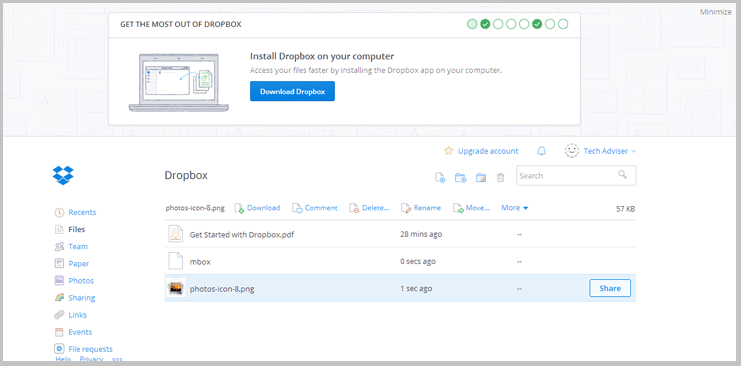741x366 pixels.
Task: Open Get Started with Dropbox.pdf
Action: pyautogui.click(x=242, y=235)
